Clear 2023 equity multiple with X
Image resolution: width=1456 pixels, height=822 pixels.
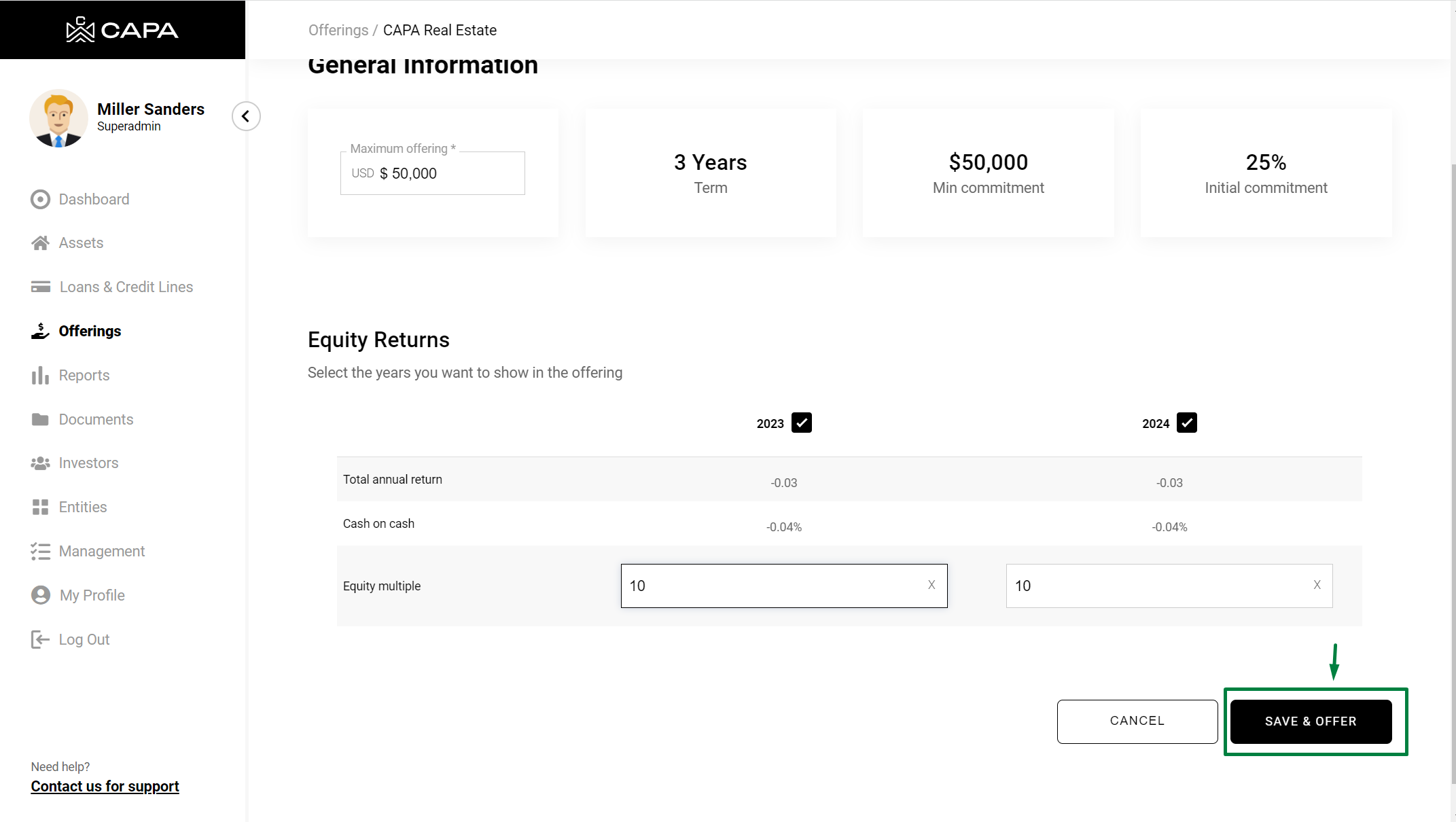[931, 585]
